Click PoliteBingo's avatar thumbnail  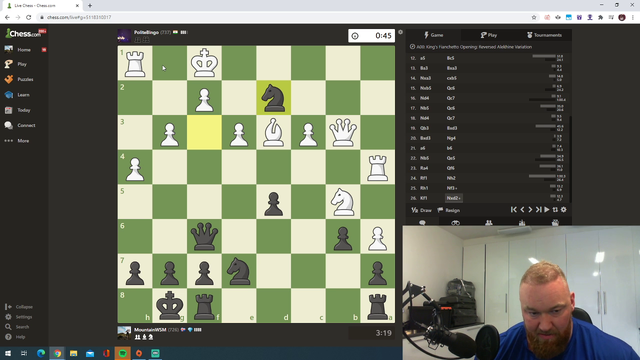click(x=124, y=36)
